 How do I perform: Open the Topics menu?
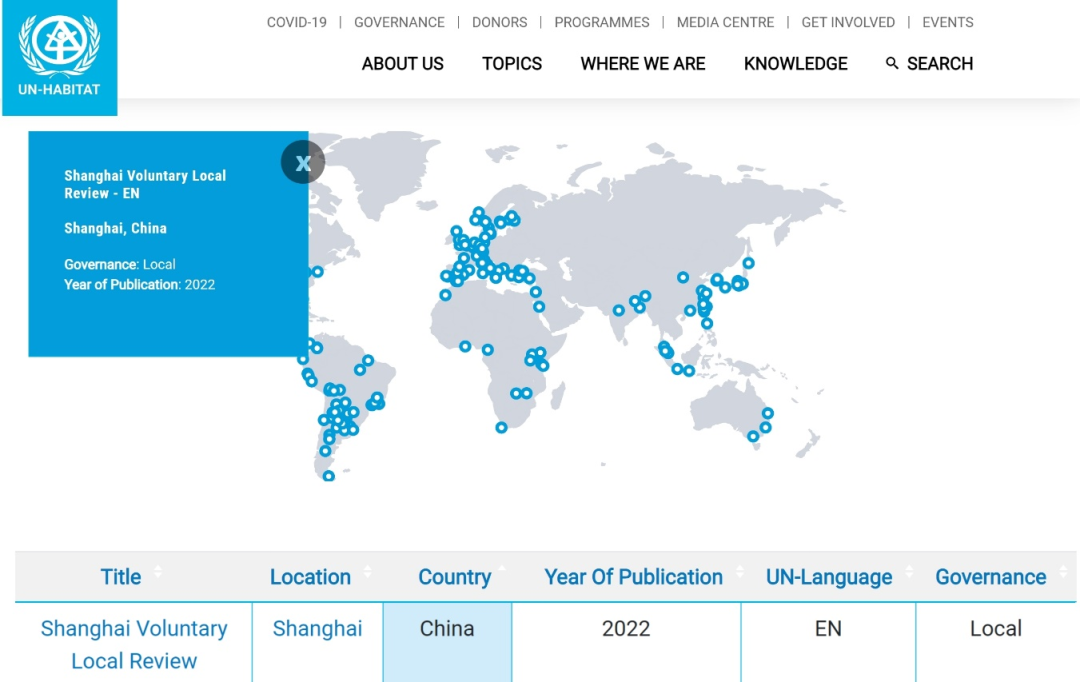(x=512, y=64)
